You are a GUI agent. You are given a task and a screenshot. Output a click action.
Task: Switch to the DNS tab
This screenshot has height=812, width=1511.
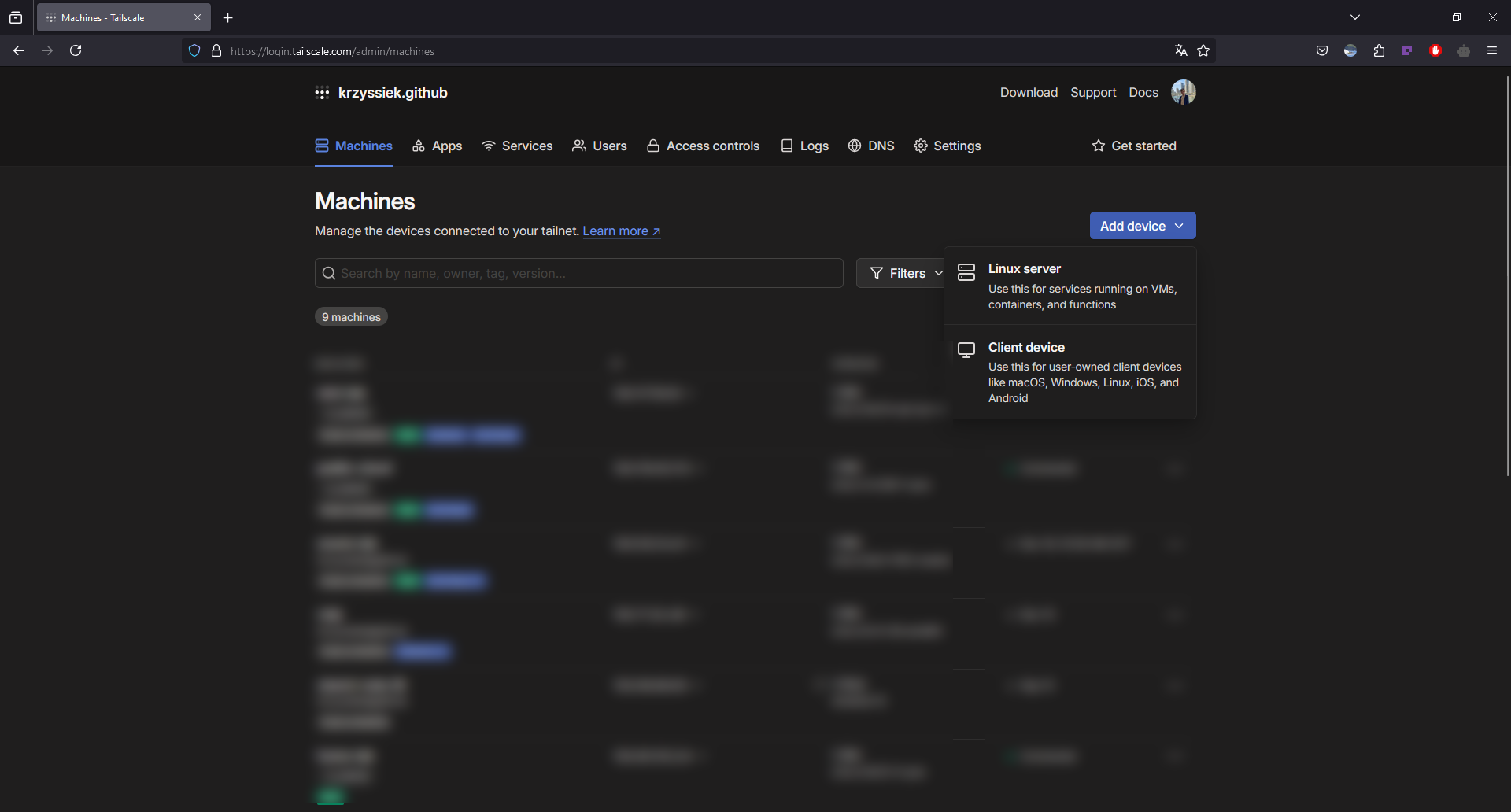[x=871, y=146]
